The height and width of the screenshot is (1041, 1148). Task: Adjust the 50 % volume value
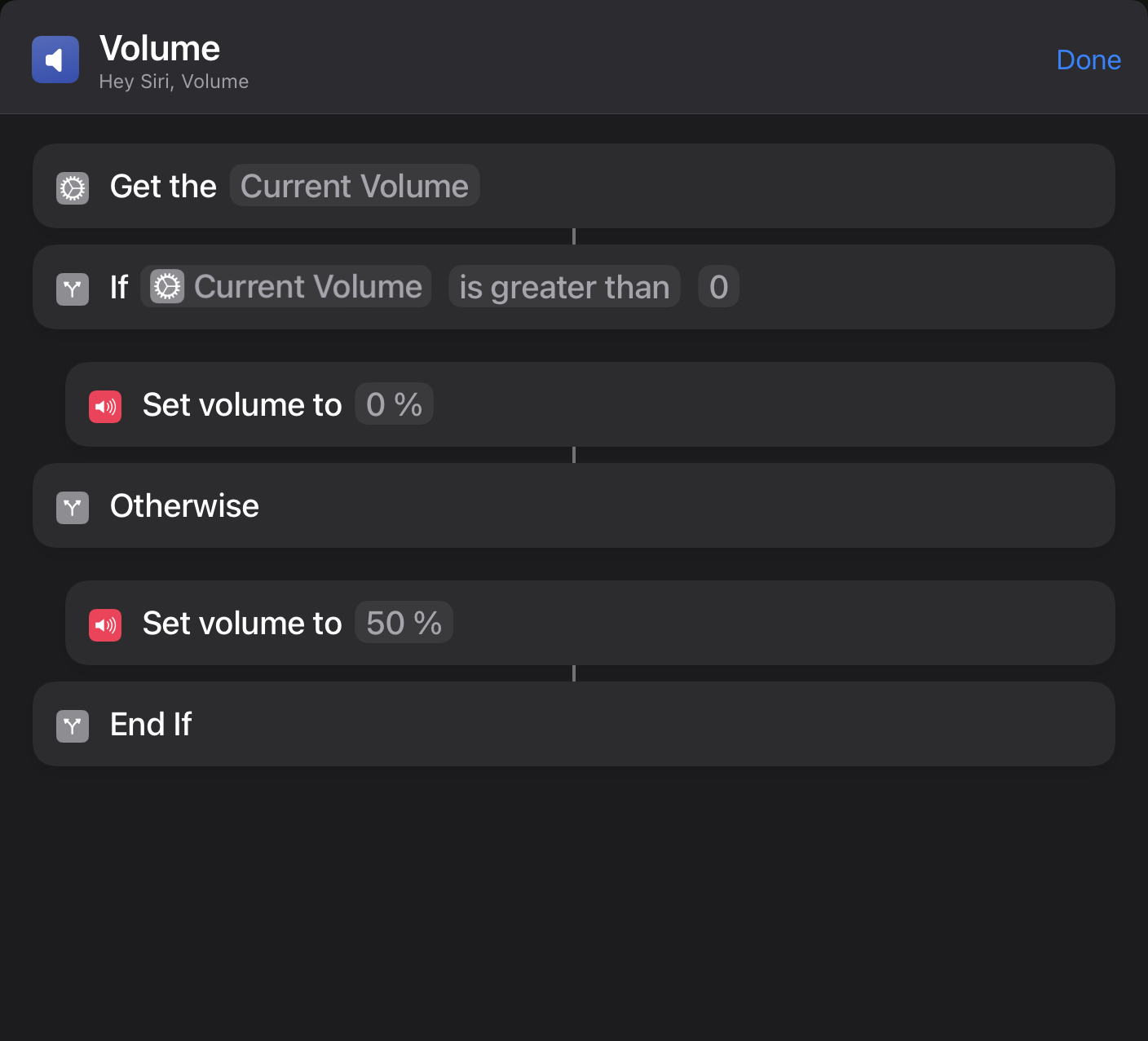pos(404,623)
